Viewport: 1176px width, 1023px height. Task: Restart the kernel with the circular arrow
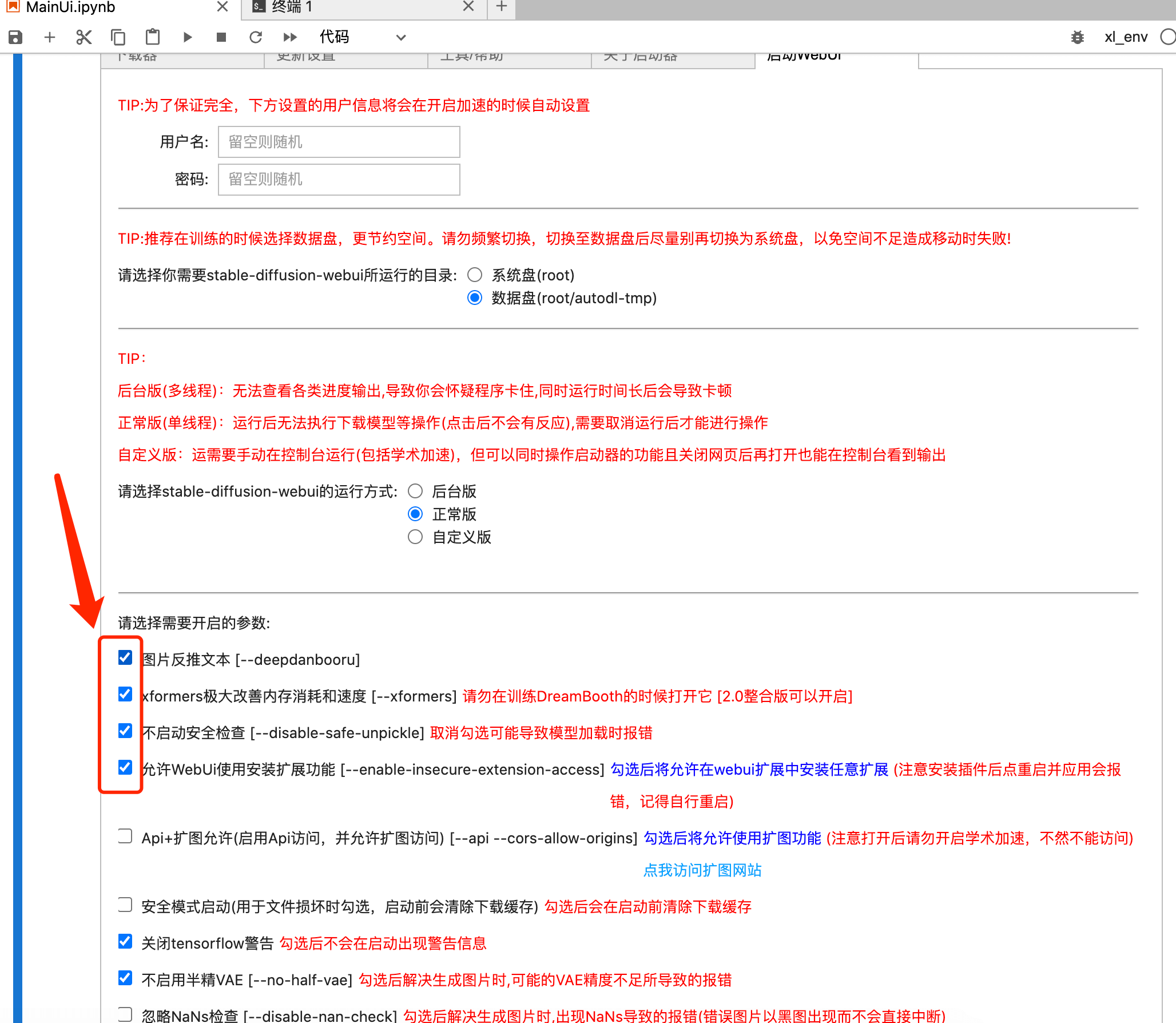point(256,37)
